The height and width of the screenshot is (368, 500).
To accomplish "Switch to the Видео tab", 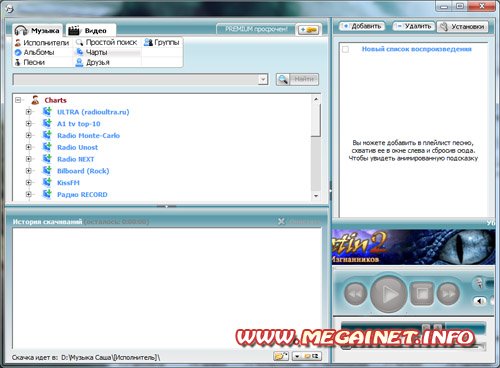I will pos(91,30).
